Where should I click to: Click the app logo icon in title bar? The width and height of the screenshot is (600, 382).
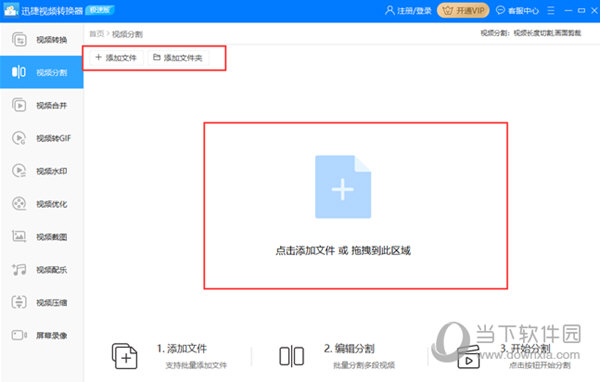click(x=10, y=10)
